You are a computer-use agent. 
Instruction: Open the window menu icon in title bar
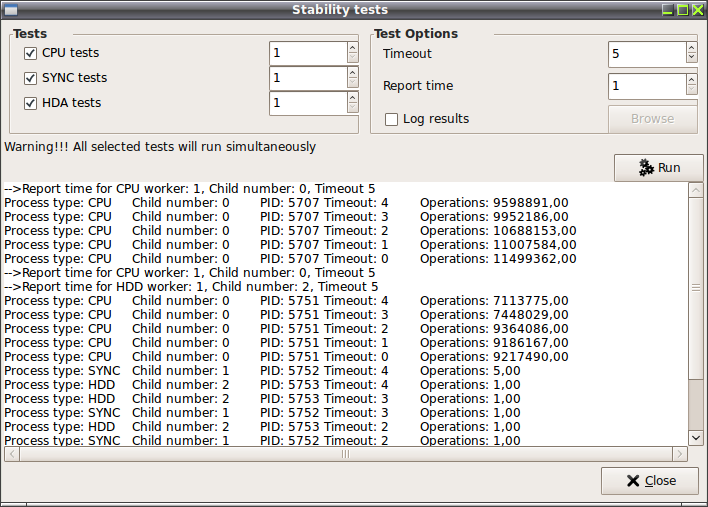(x=10, y=10)
